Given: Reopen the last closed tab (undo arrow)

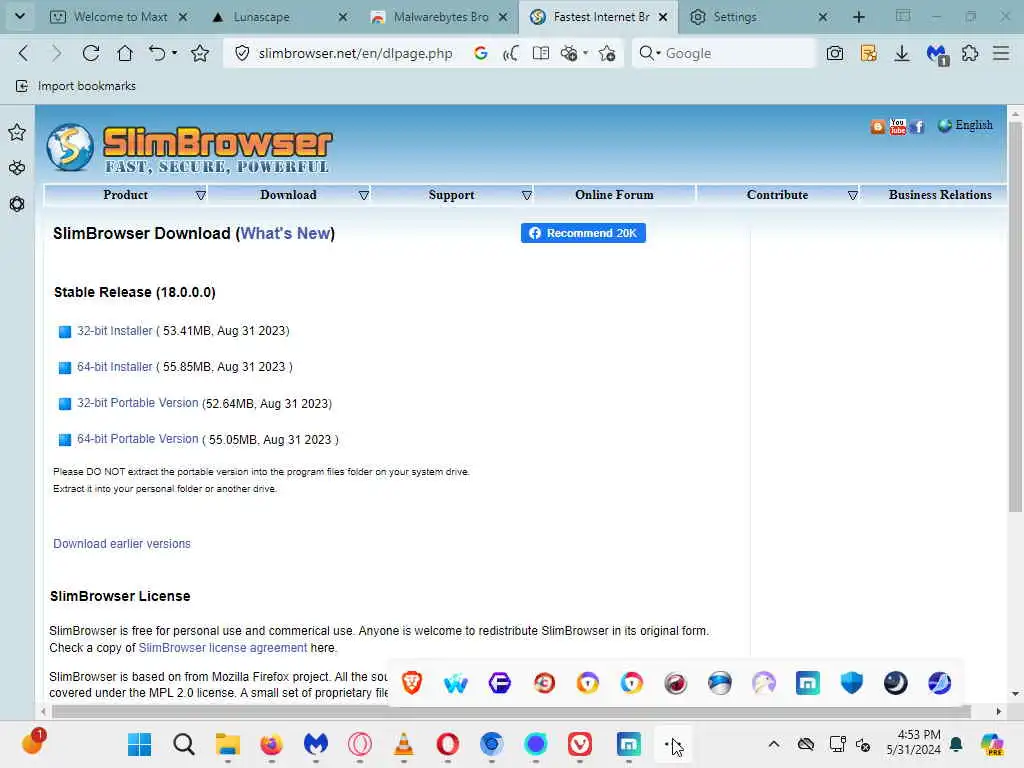Looking at the screenshot, I should [x=157, y=53].
